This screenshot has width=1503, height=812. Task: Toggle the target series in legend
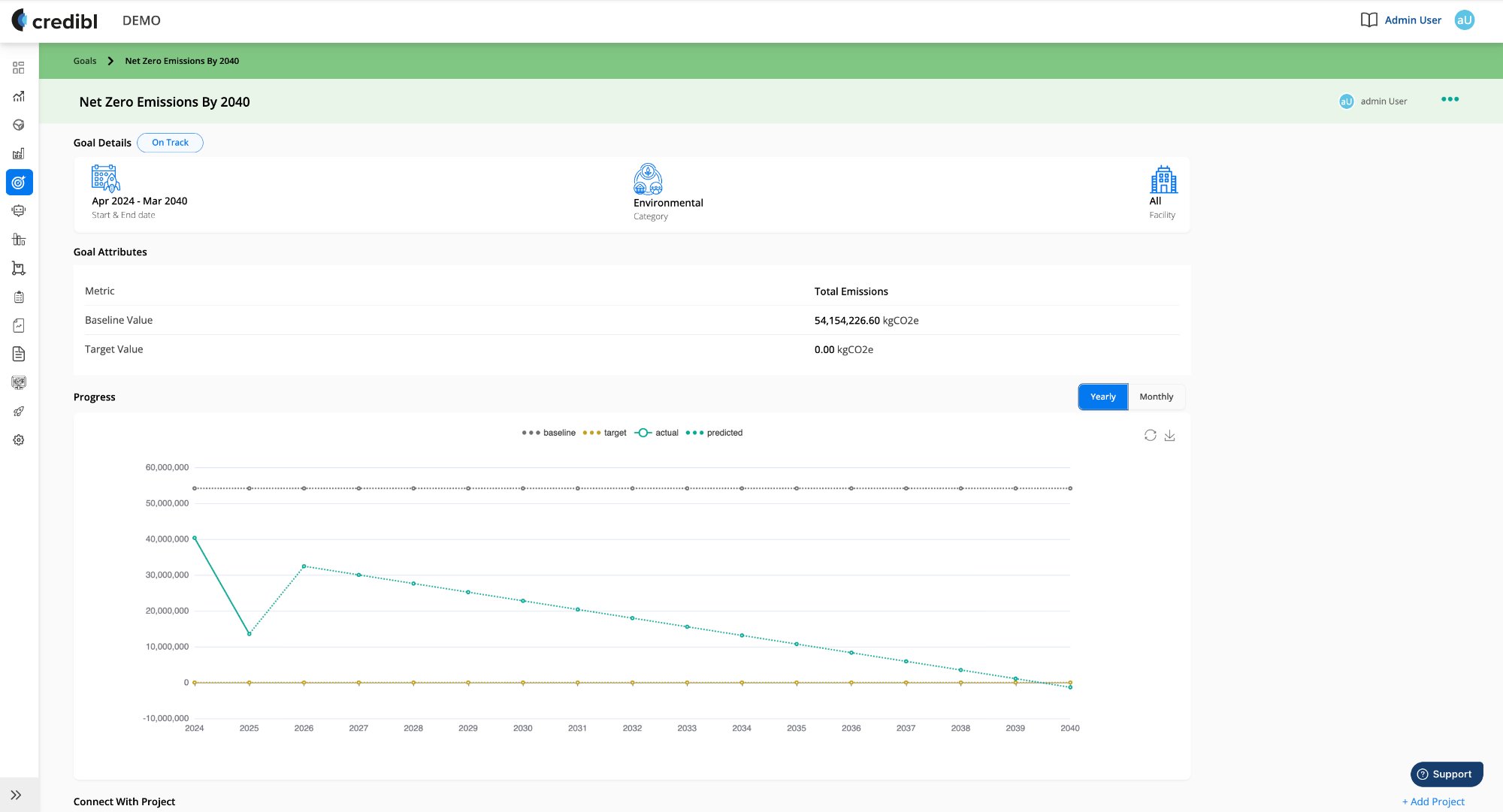pyautogui.click(x=604, y=433)
